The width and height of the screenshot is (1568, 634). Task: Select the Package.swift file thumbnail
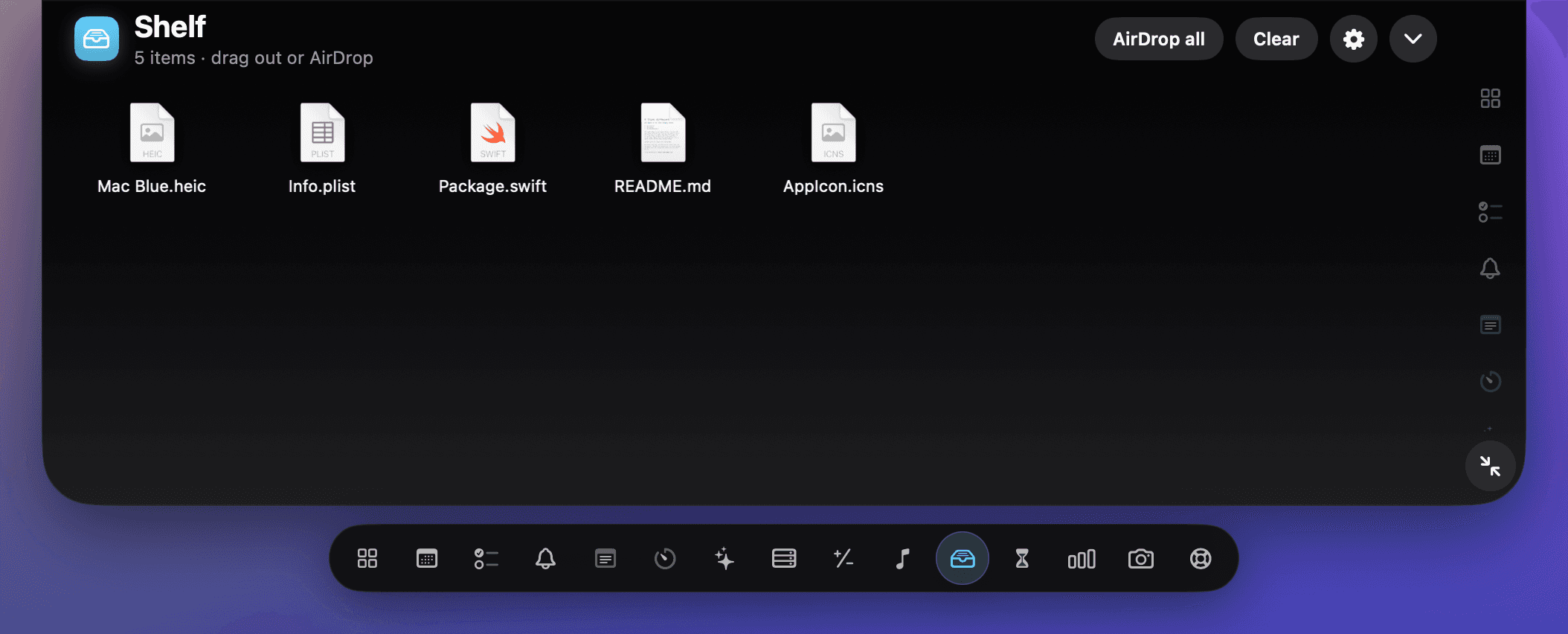point(492,132)
